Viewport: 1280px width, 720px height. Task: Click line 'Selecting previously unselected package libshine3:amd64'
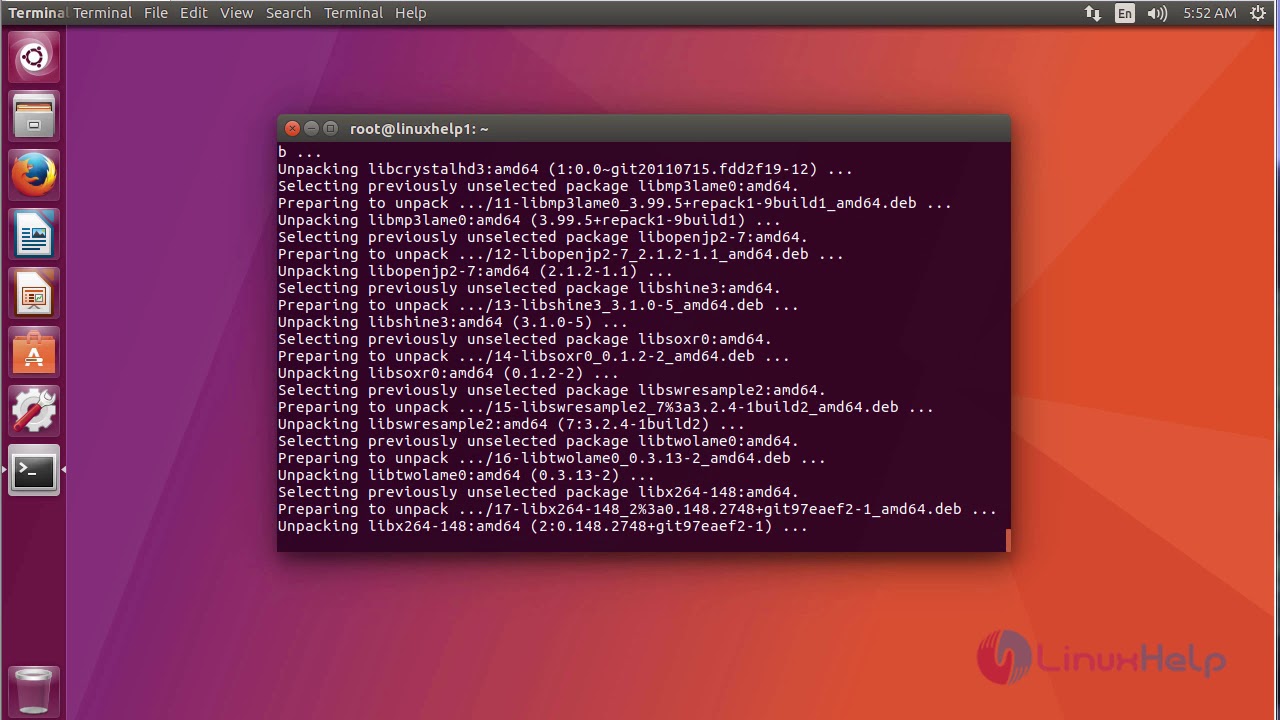[529, 288]
